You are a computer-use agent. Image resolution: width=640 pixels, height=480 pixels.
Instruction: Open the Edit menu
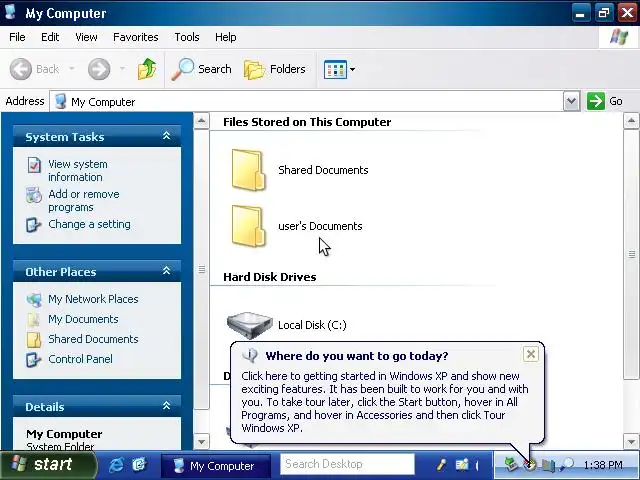point(50,37)
